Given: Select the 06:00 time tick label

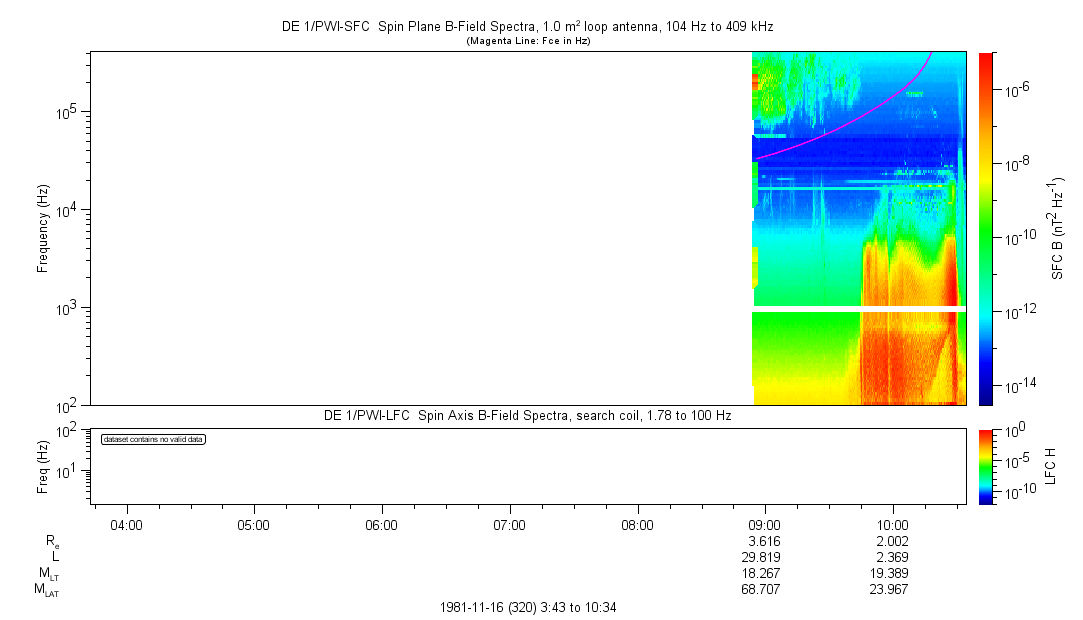Looking at the screenshot, I should pos(382,525).
